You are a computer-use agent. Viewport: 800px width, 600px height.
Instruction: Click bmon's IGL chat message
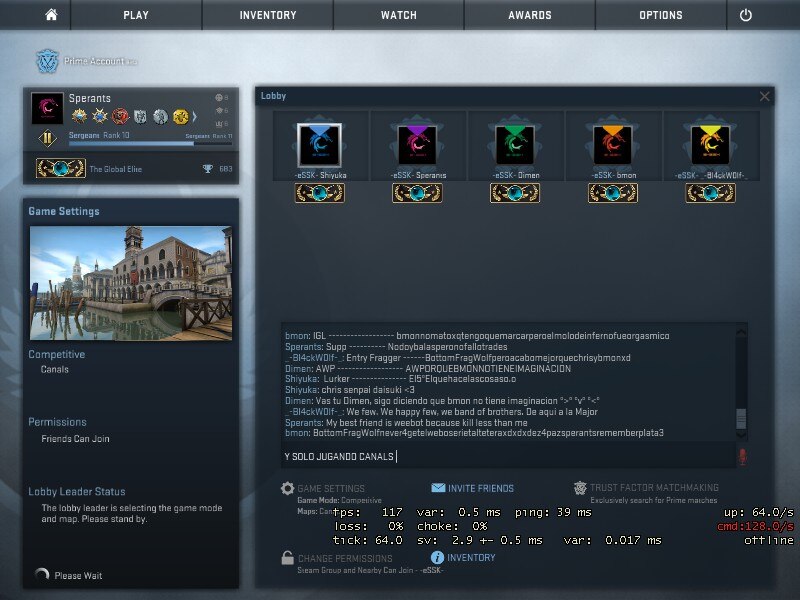point(477,336)
